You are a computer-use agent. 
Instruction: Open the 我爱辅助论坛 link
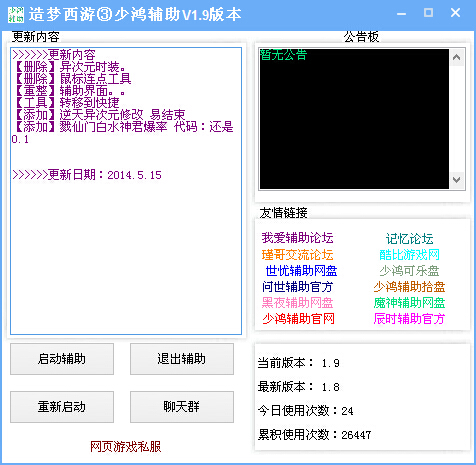[297, 238]
